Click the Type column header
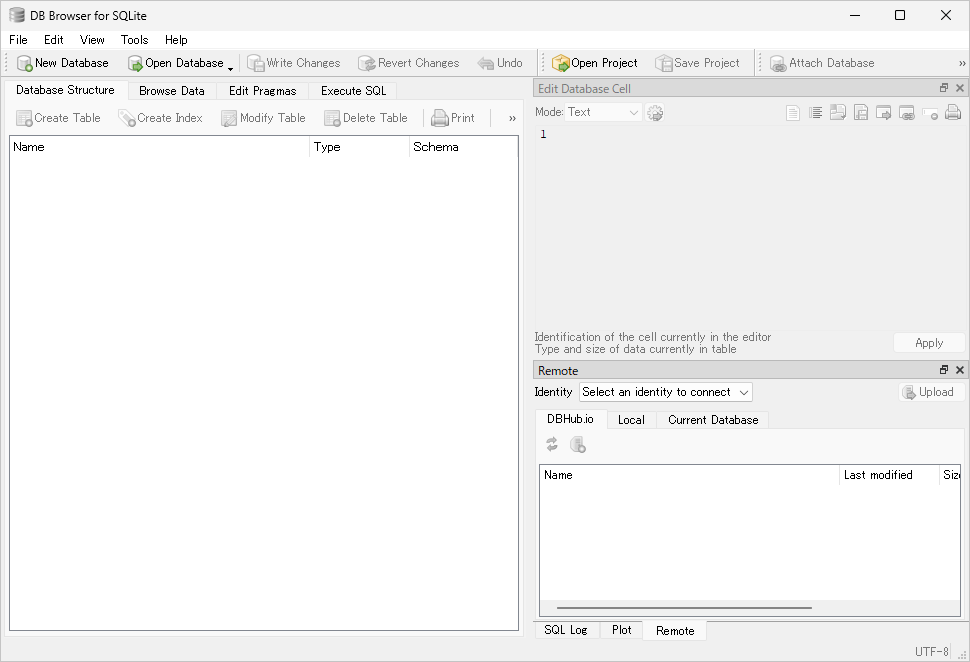This screenshot has width=970, height=662. point(327,147)
